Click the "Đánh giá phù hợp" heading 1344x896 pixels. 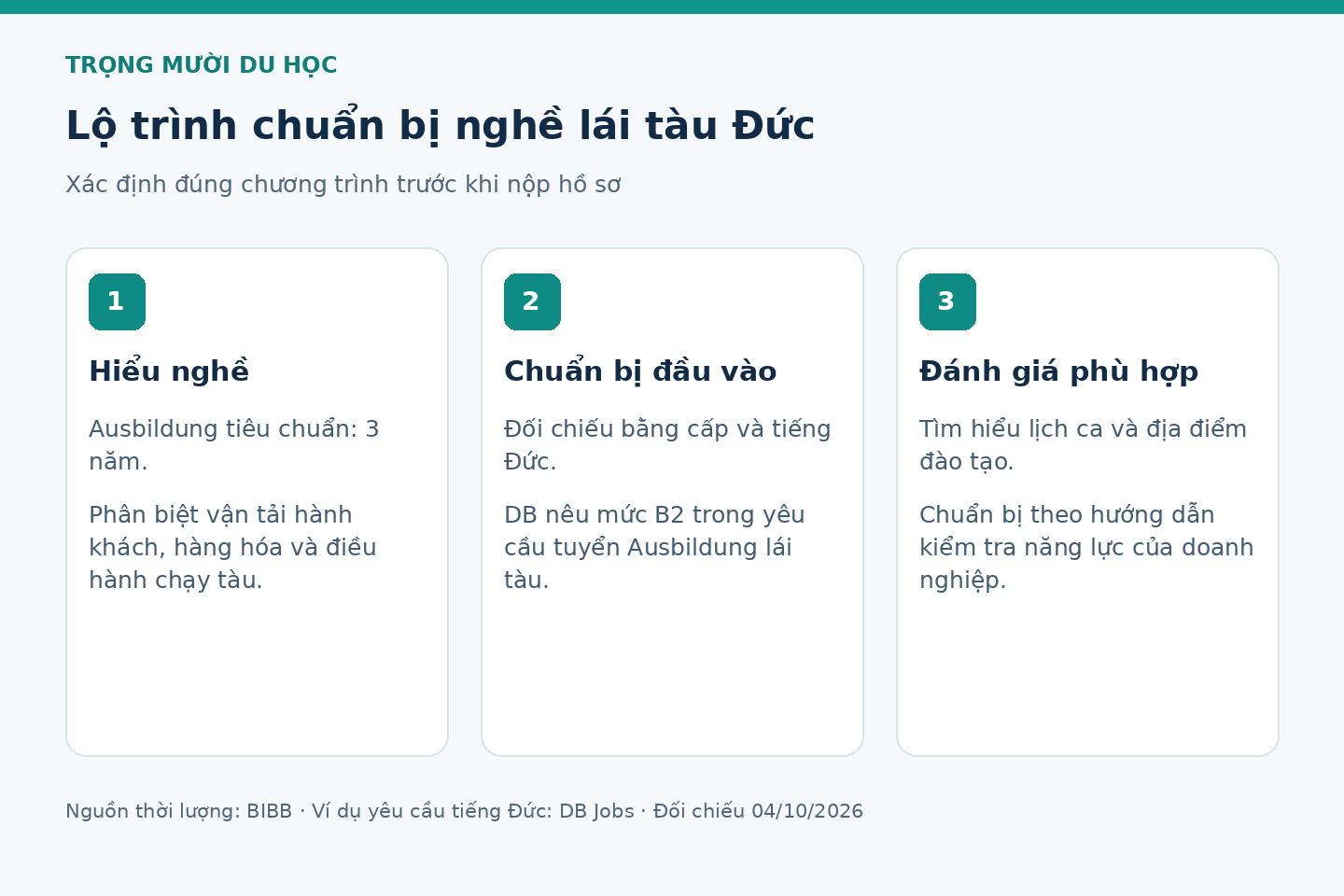(1058, 371)
